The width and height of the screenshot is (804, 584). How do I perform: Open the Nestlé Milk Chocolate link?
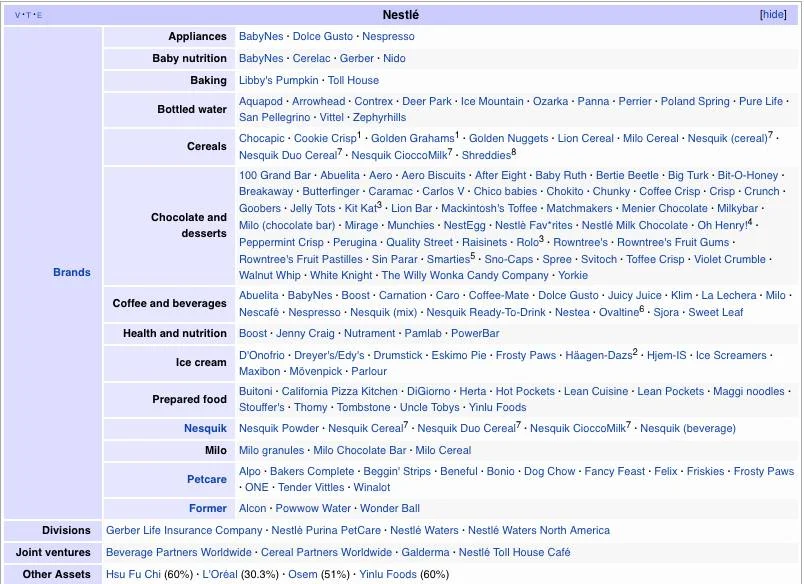635,225
